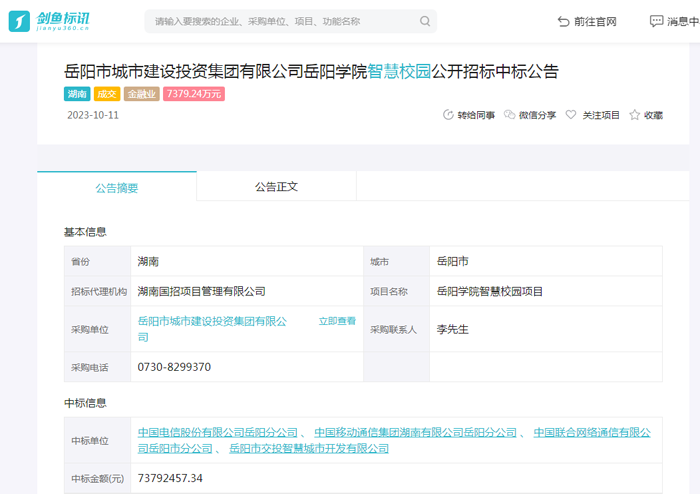Click 关注项目 label
Screen dimensions: 700x494
[x=601, y=115]
